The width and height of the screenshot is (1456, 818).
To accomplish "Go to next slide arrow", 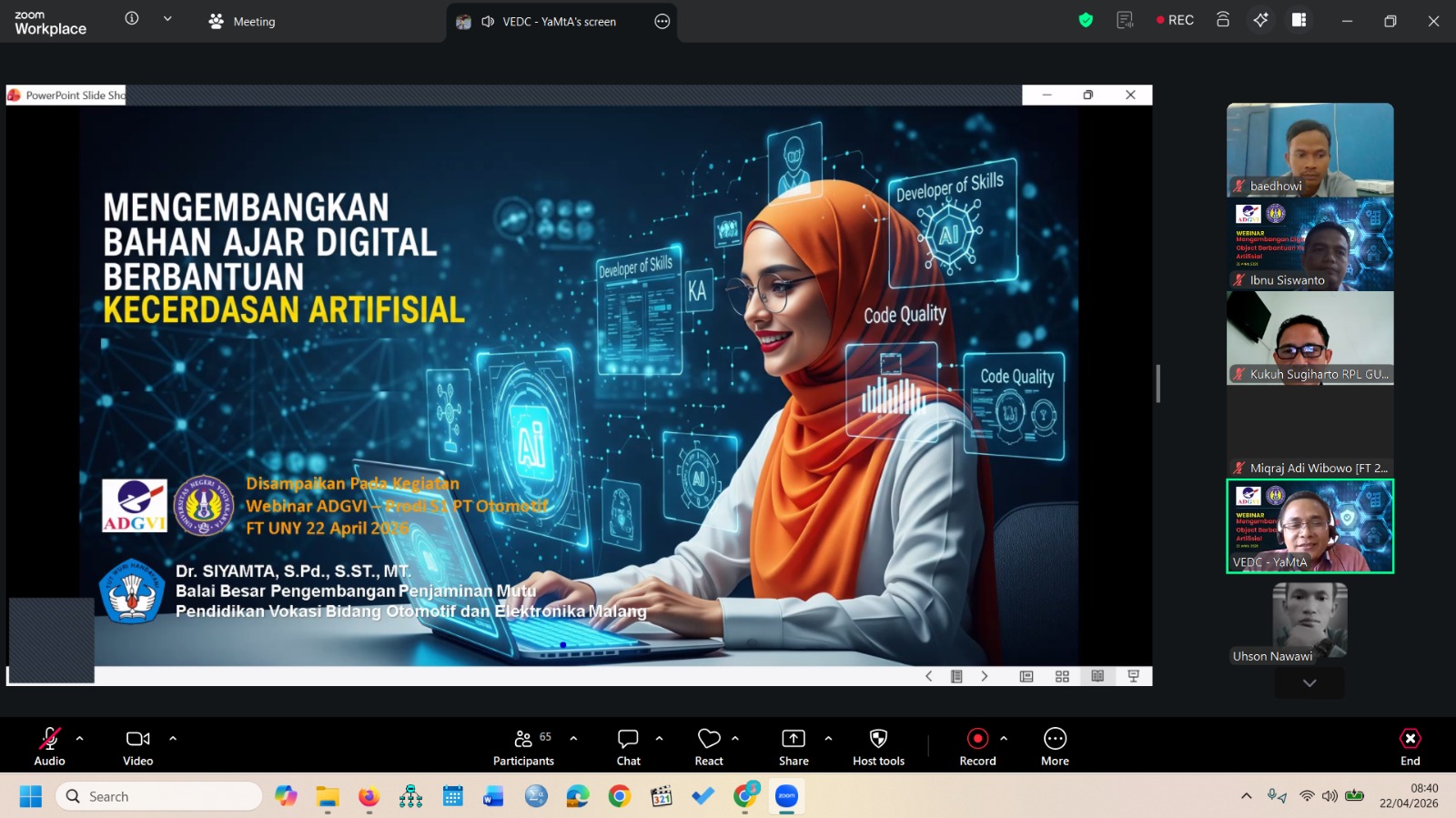I will point(984,676).
